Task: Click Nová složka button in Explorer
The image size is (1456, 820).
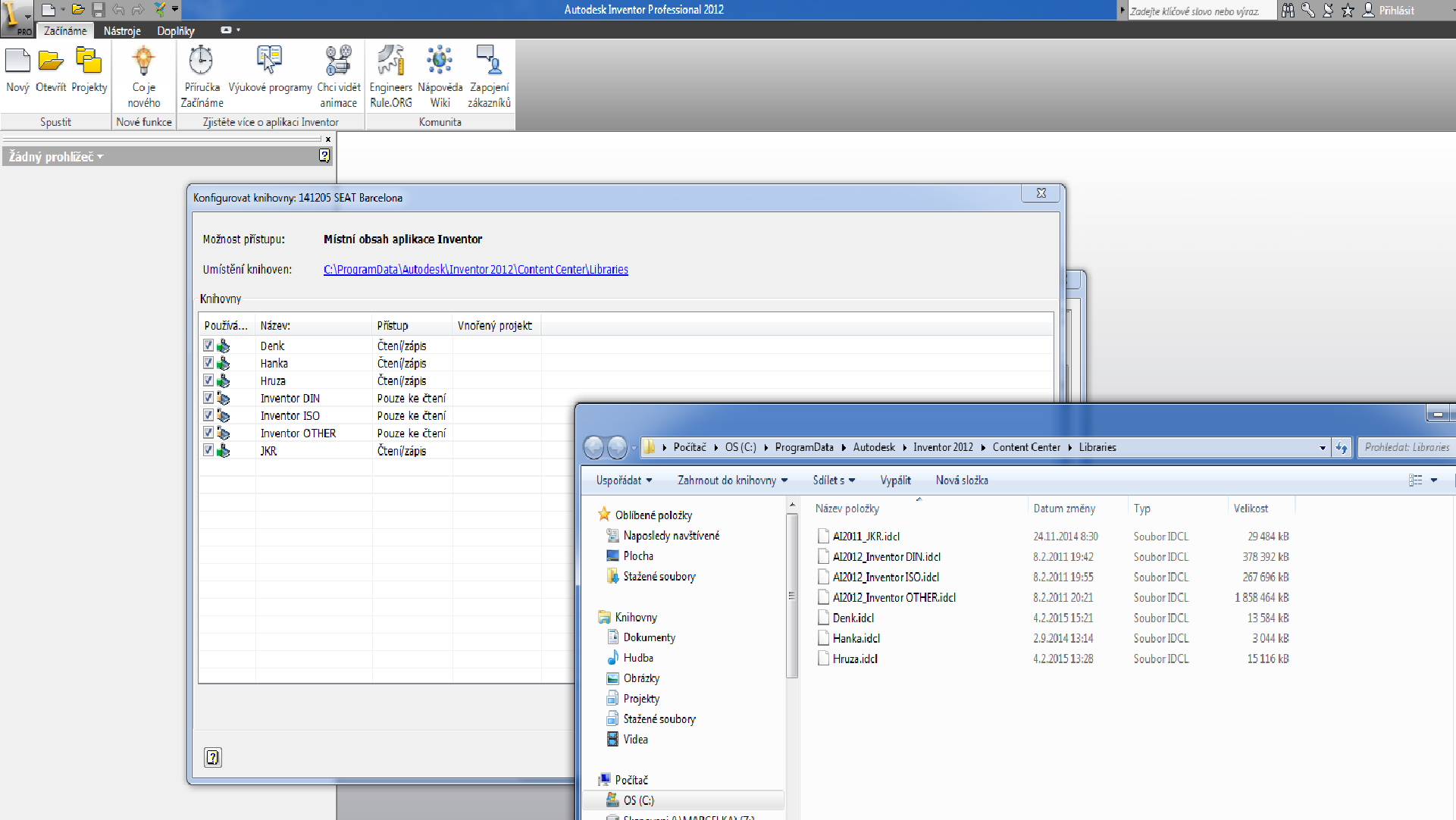Action: (x=961, y=480)
